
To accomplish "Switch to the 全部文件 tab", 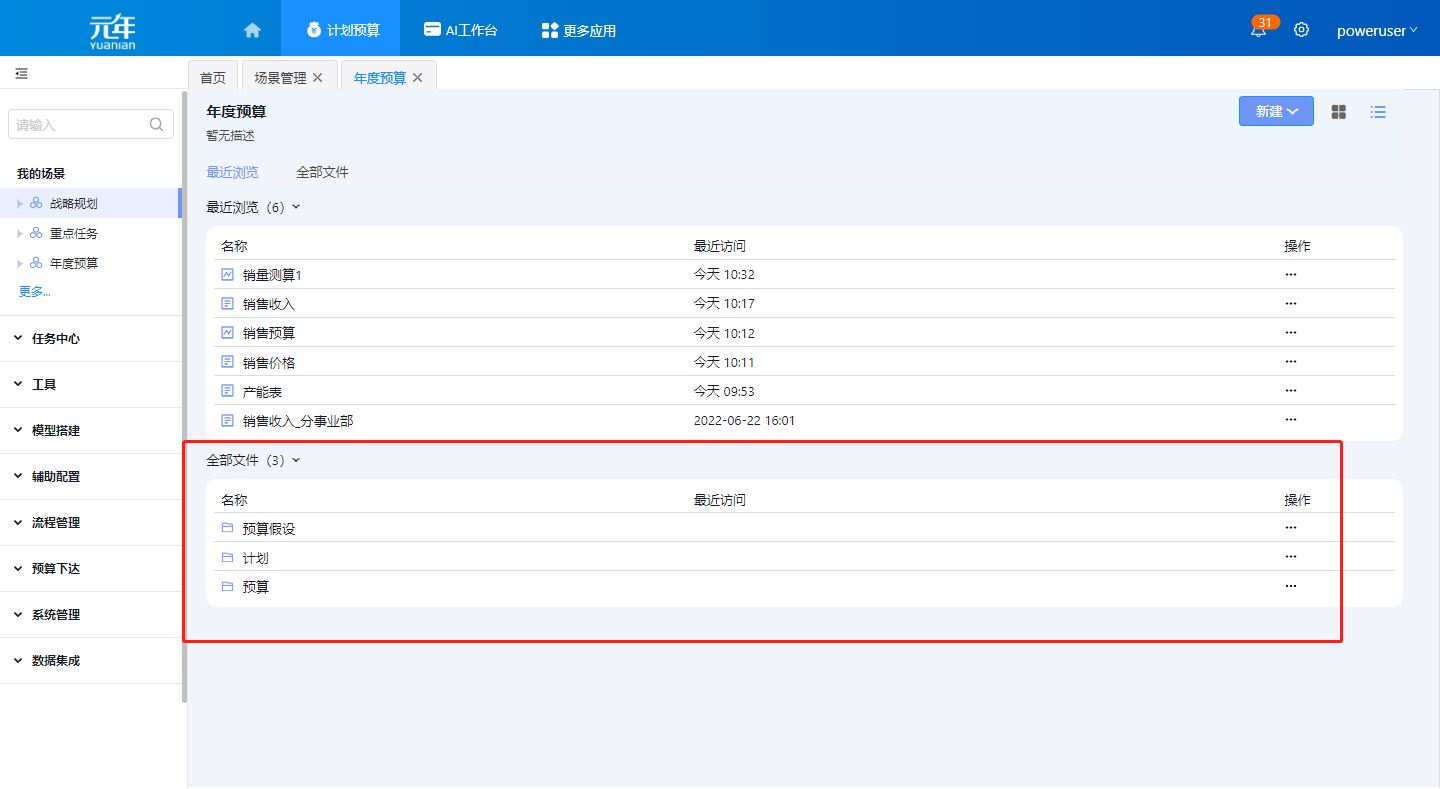I will point(322,172).
